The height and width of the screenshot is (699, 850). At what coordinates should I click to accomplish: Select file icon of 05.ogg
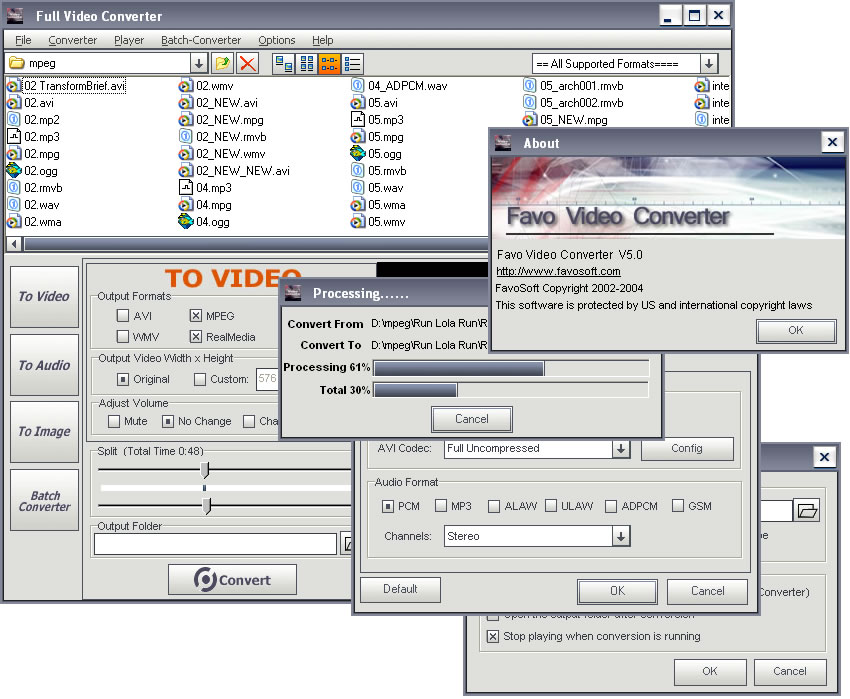(x=358, y=153)
